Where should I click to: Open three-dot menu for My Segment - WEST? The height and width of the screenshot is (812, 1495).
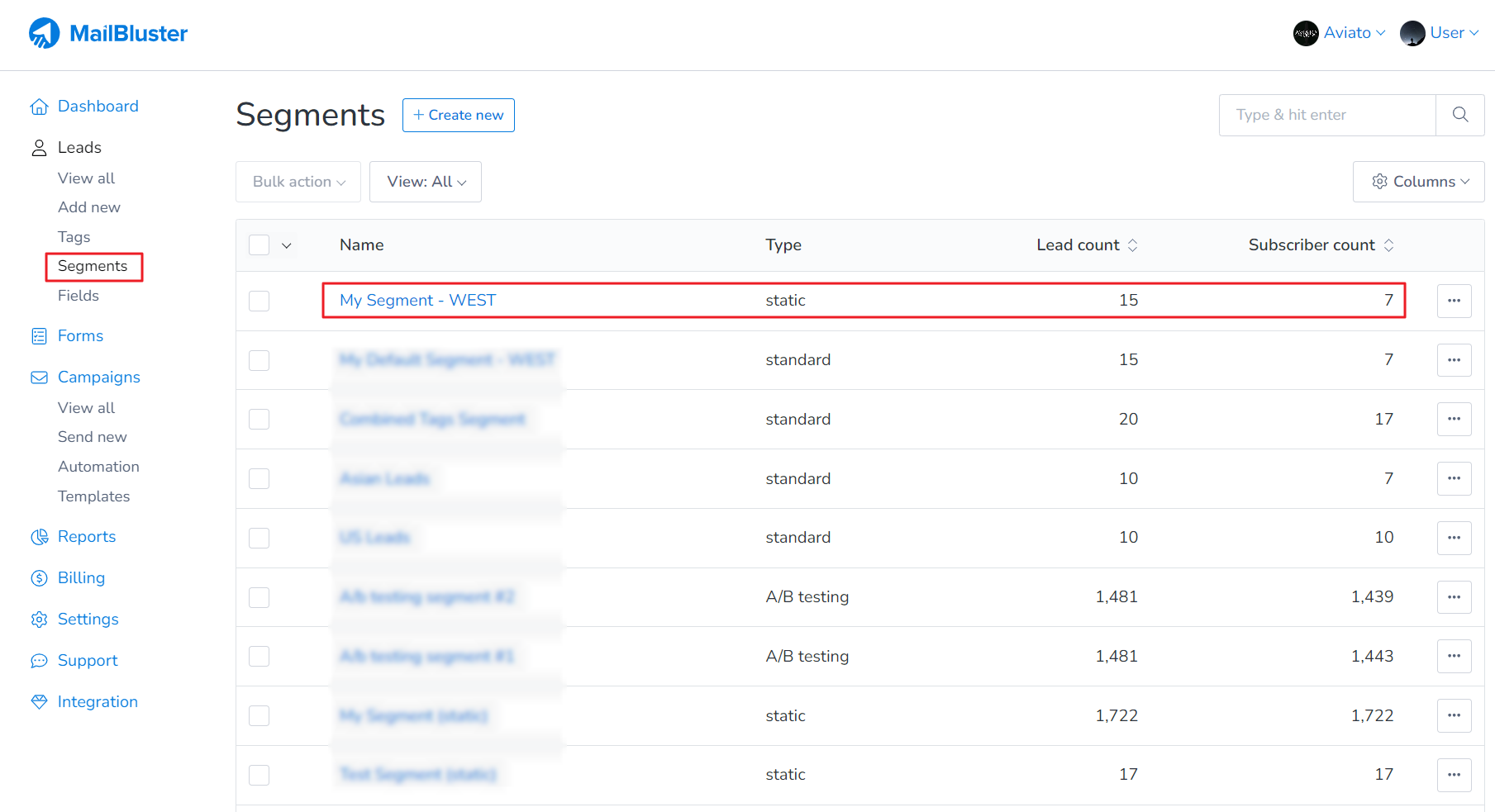[x=1454, y=301]
